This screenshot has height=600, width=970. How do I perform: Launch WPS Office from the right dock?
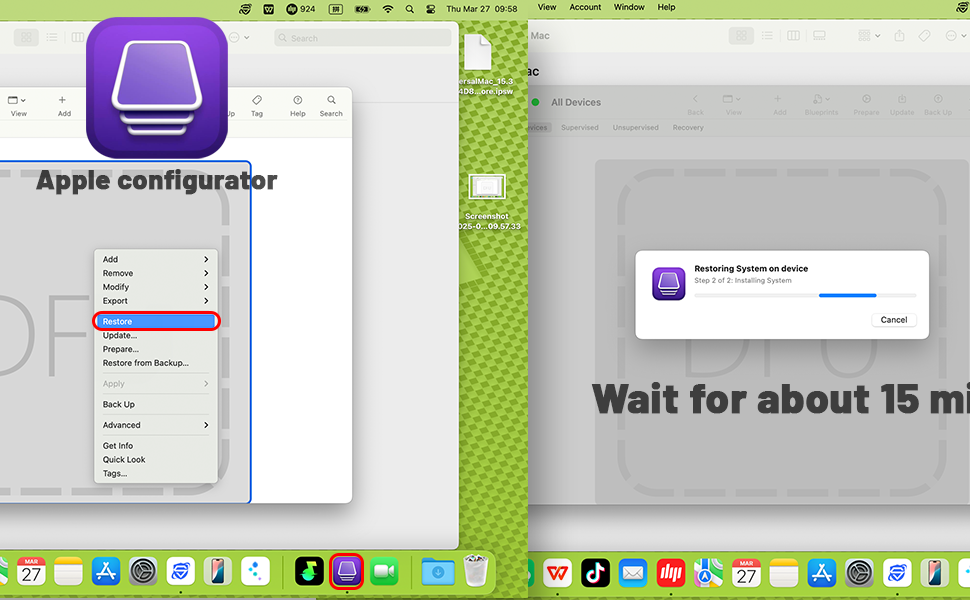point(557,574)
